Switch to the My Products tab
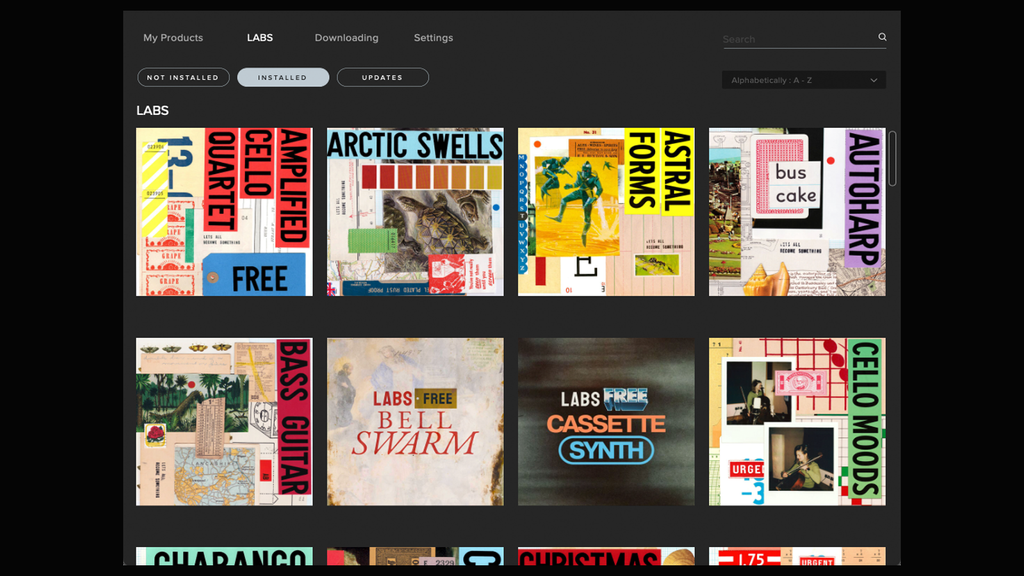 pyautogui.click(x=173, y=37)
